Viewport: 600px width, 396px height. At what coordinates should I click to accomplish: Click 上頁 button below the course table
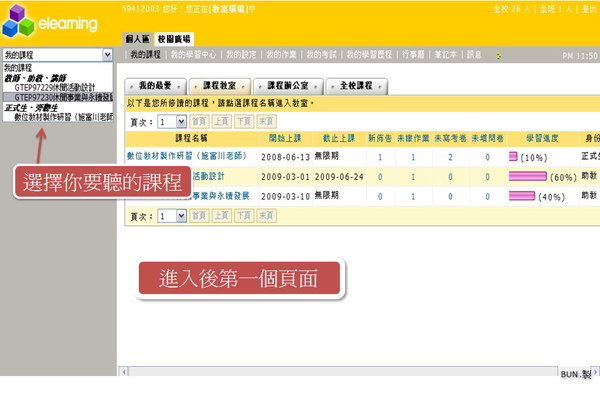222,216
